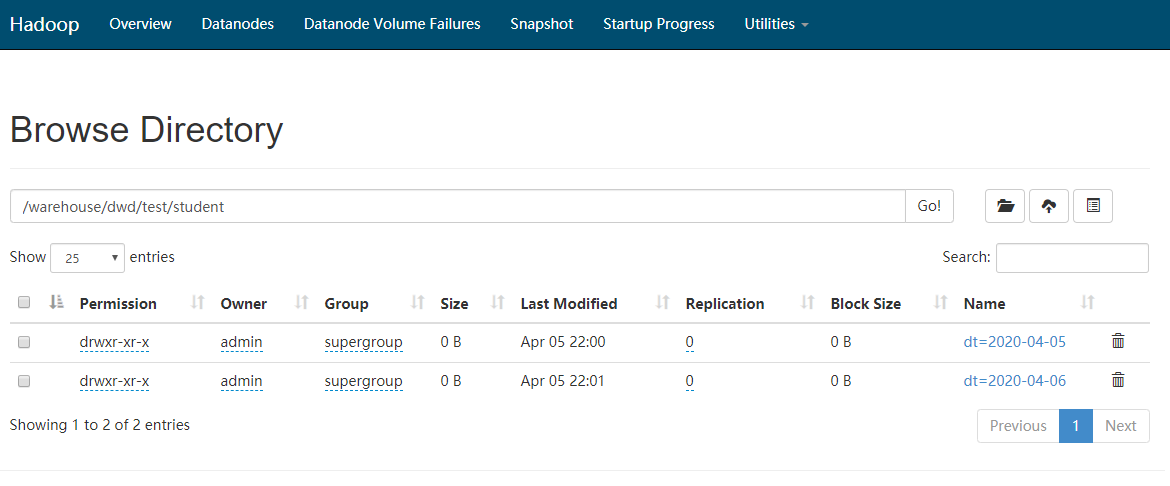Sort by the first sort-order column icon
Viewport: 1170px width, 486px height.
pyautogui.click(x=56, y=302)
